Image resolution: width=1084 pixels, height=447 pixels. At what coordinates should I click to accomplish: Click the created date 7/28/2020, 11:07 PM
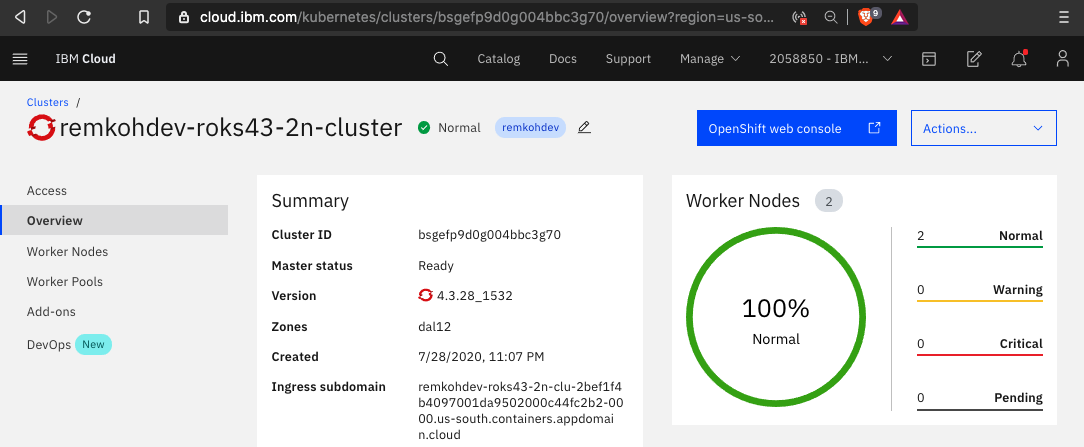coord(481,356)
